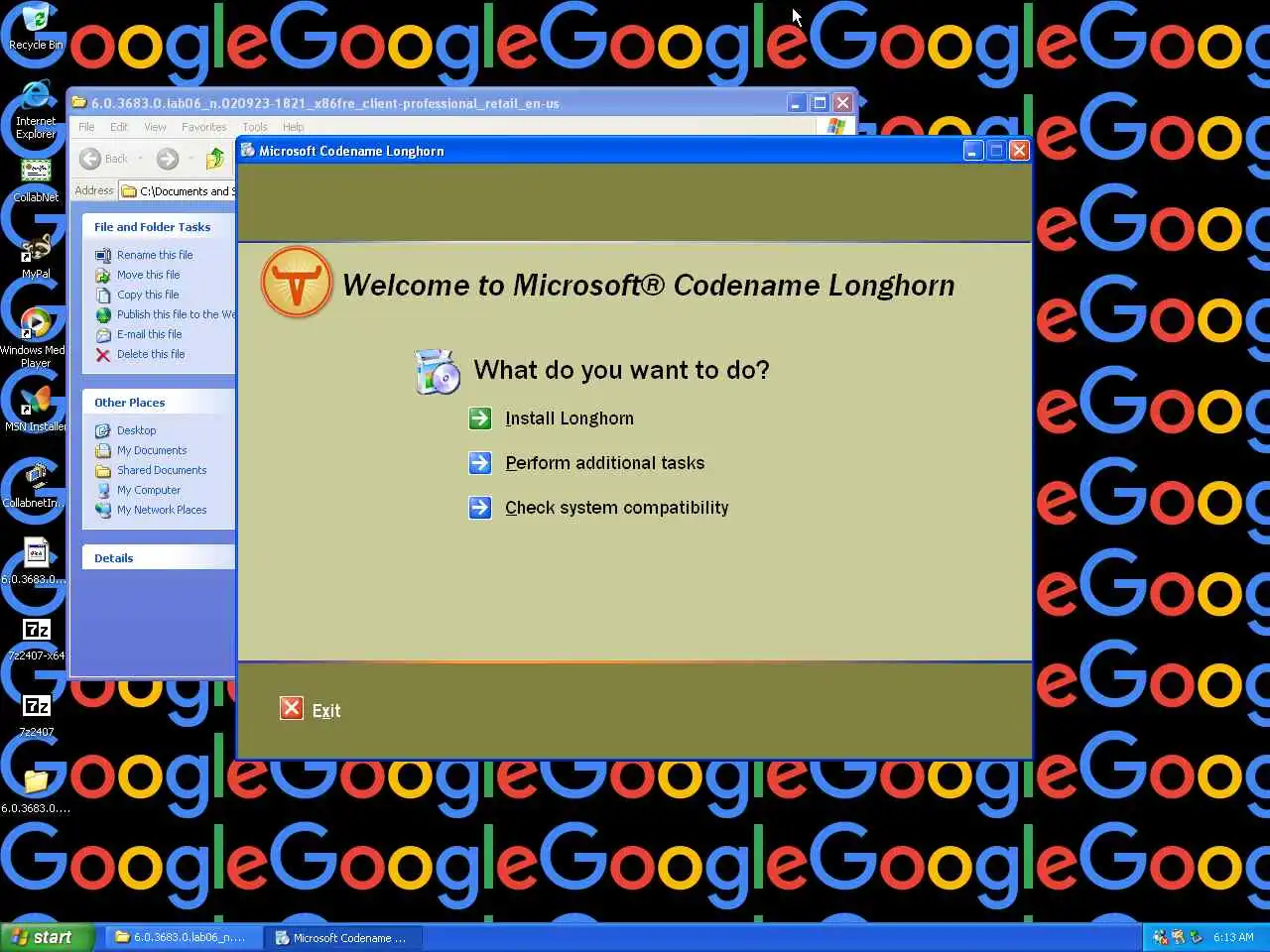Select the 6.0.3683.0 disc image file icon

[x=36, y=561]
